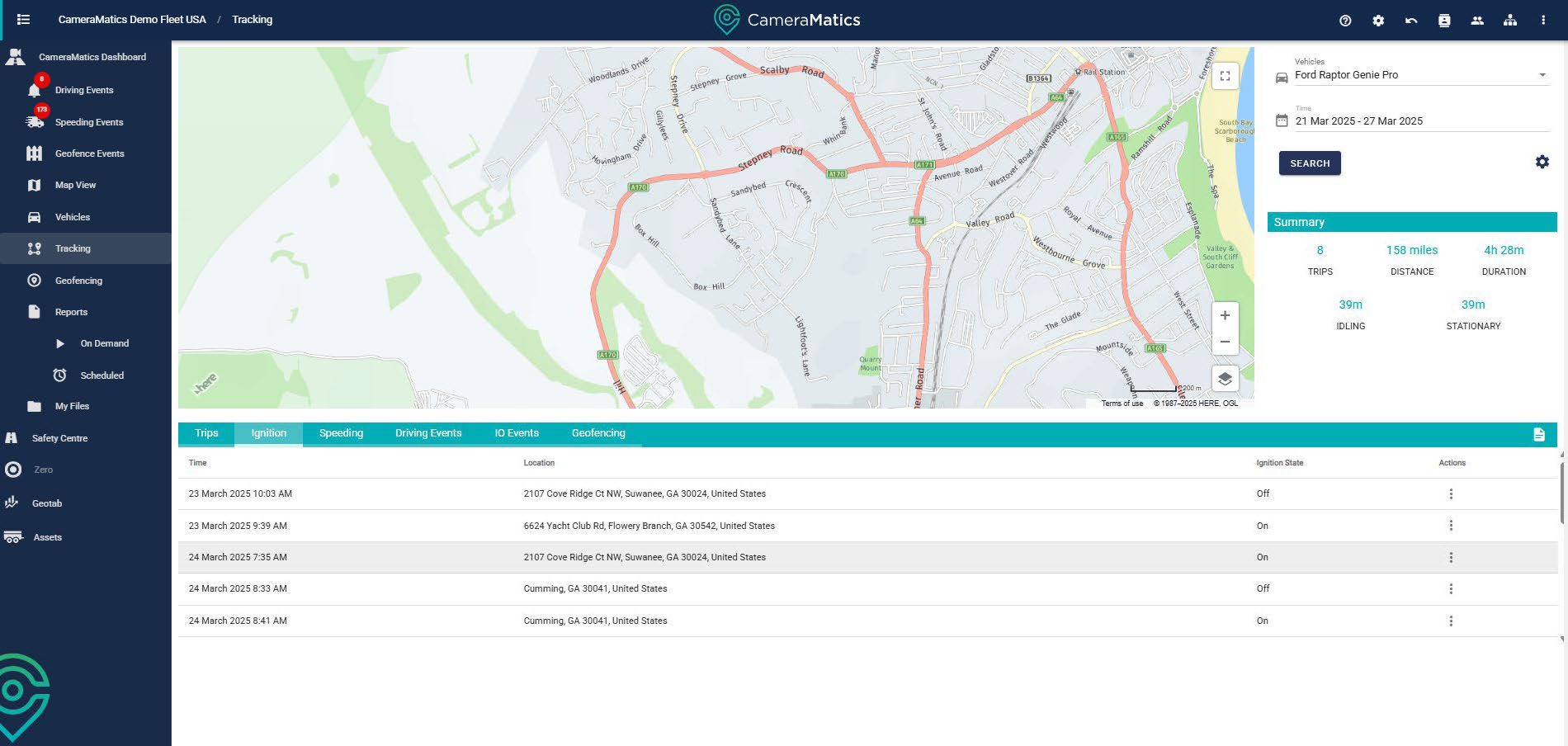Zoom out on the map
1568x746 pixels.
click(1225, 342)
